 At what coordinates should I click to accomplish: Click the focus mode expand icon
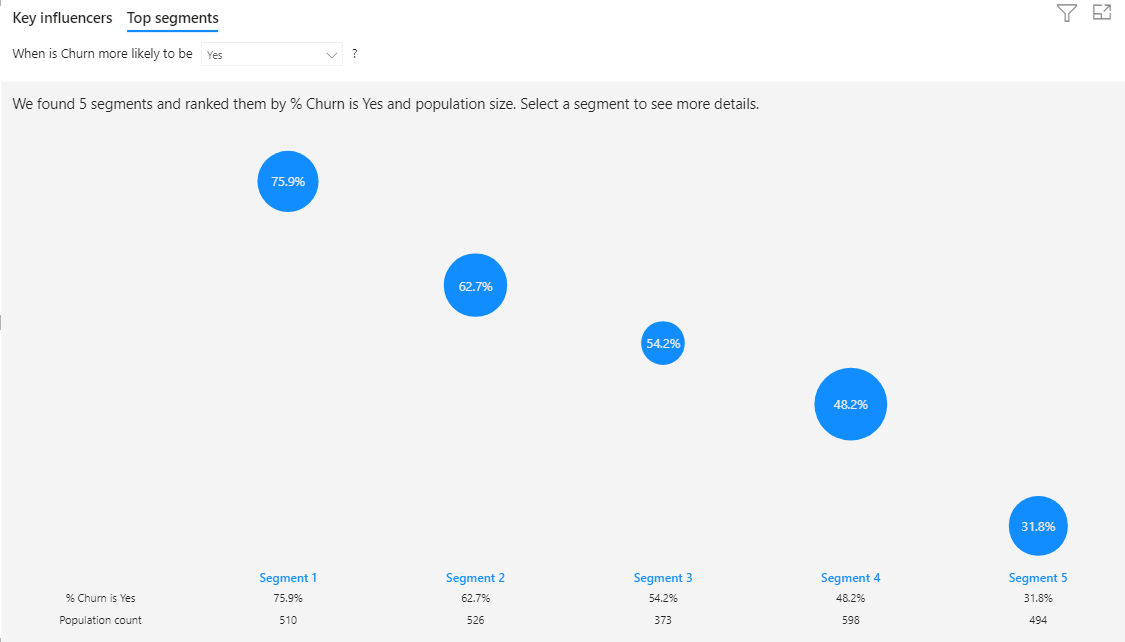tap(1102, 13)
